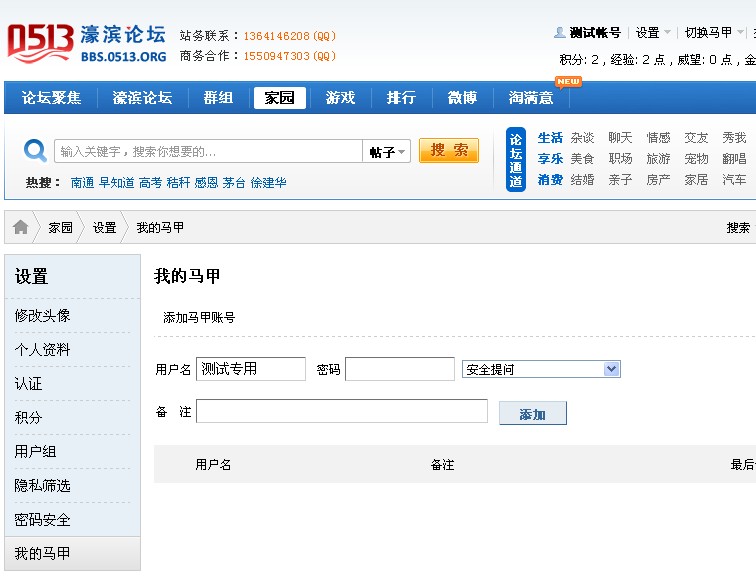Click the hot search term 南通
Image resolution: width=756 pixels, height=580 pixels.
(x=82, y=183)
